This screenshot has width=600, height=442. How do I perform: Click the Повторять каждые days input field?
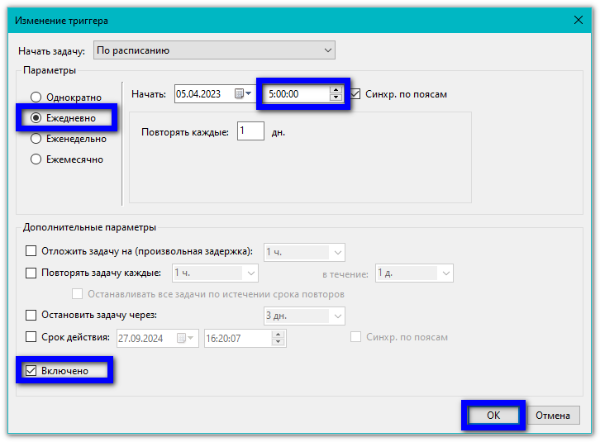[x=249, y=132]
